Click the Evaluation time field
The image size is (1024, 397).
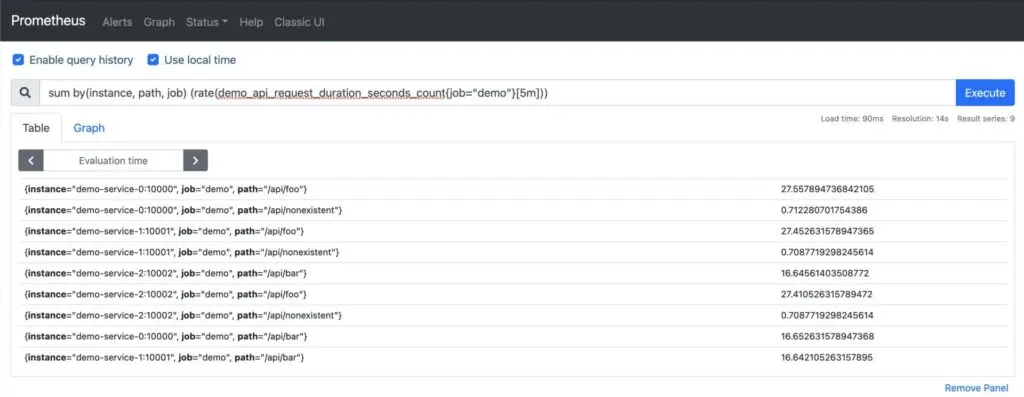(113, 161)
